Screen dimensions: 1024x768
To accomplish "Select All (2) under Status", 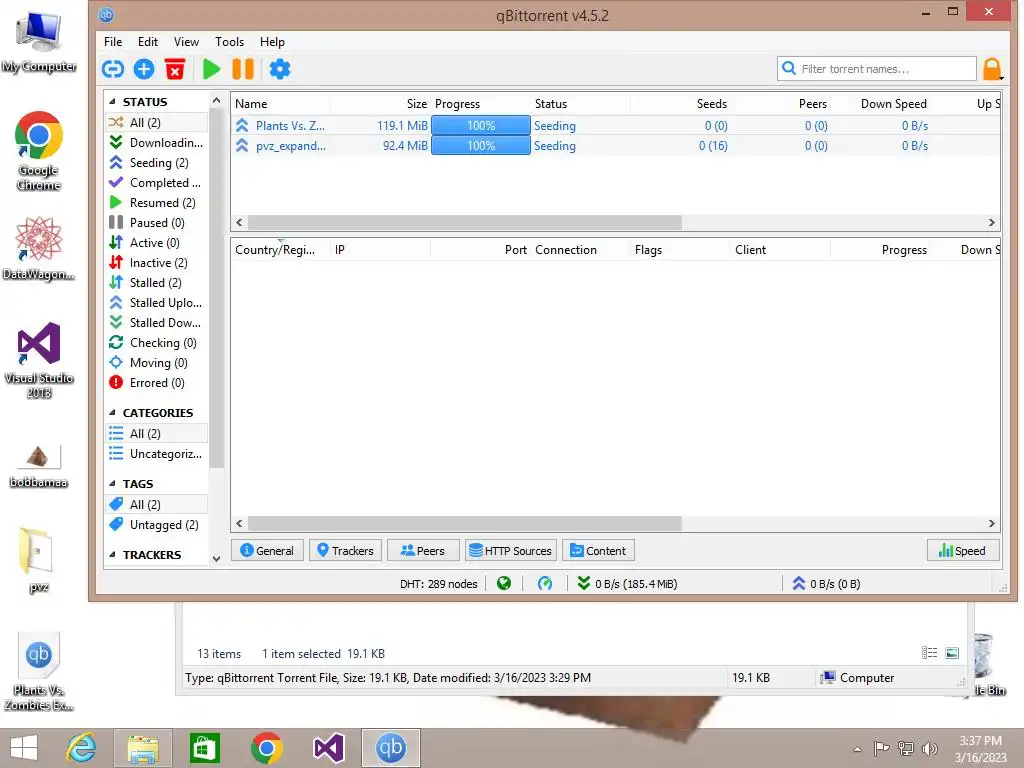I will coord(156,123).
